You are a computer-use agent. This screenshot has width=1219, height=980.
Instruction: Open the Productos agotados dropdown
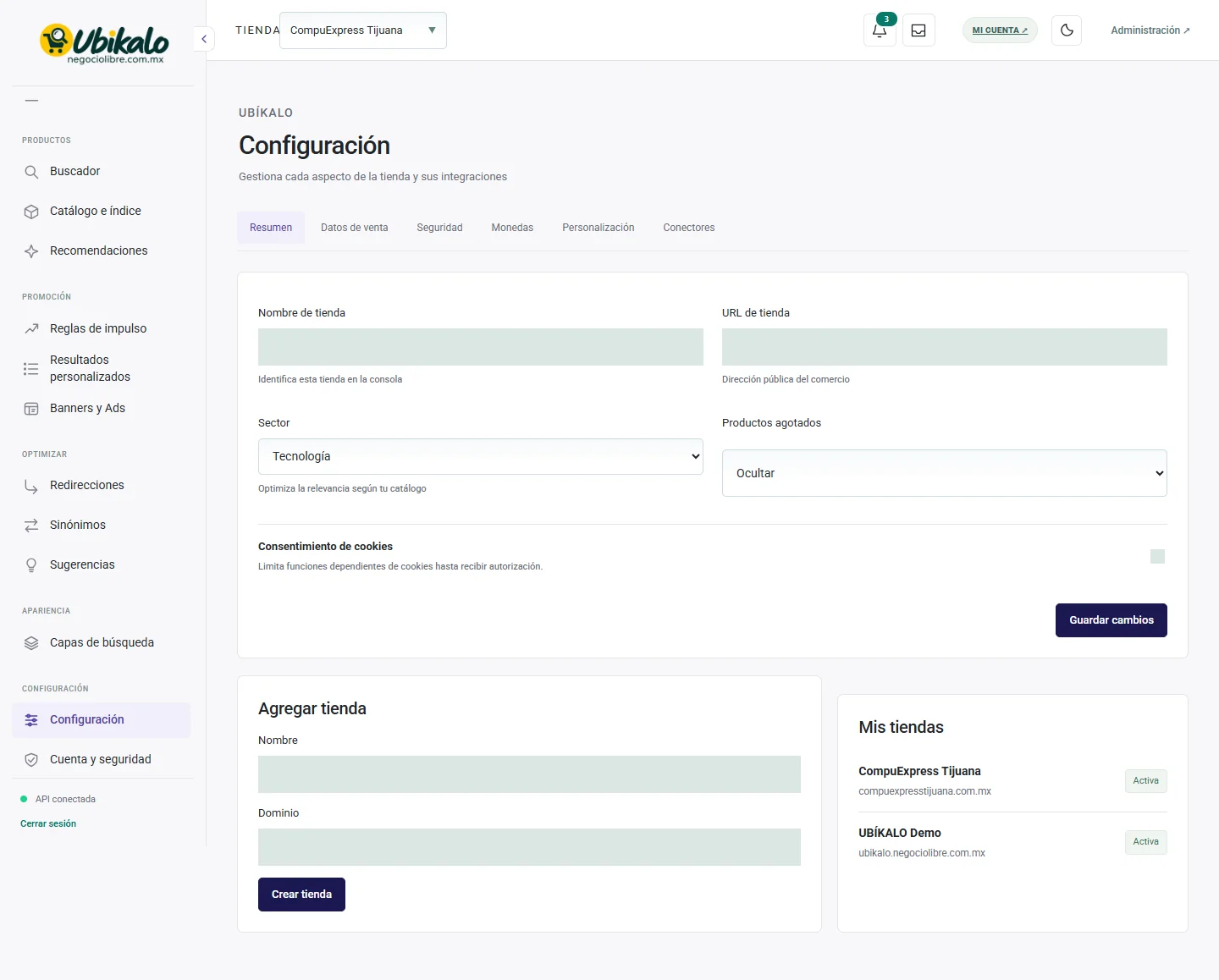944,473
